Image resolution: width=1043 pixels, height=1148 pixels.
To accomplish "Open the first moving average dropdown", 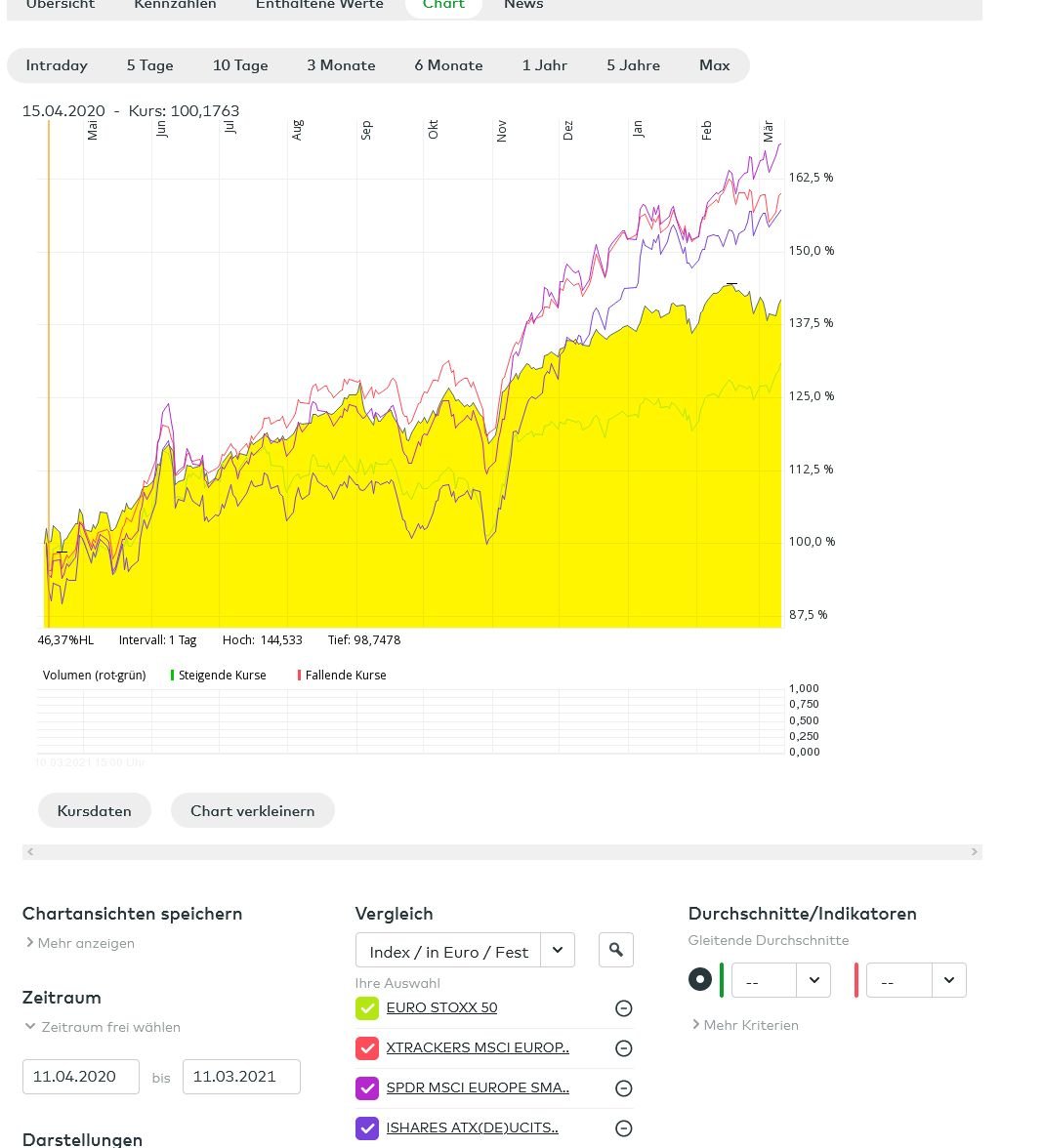I will [780, 980].
